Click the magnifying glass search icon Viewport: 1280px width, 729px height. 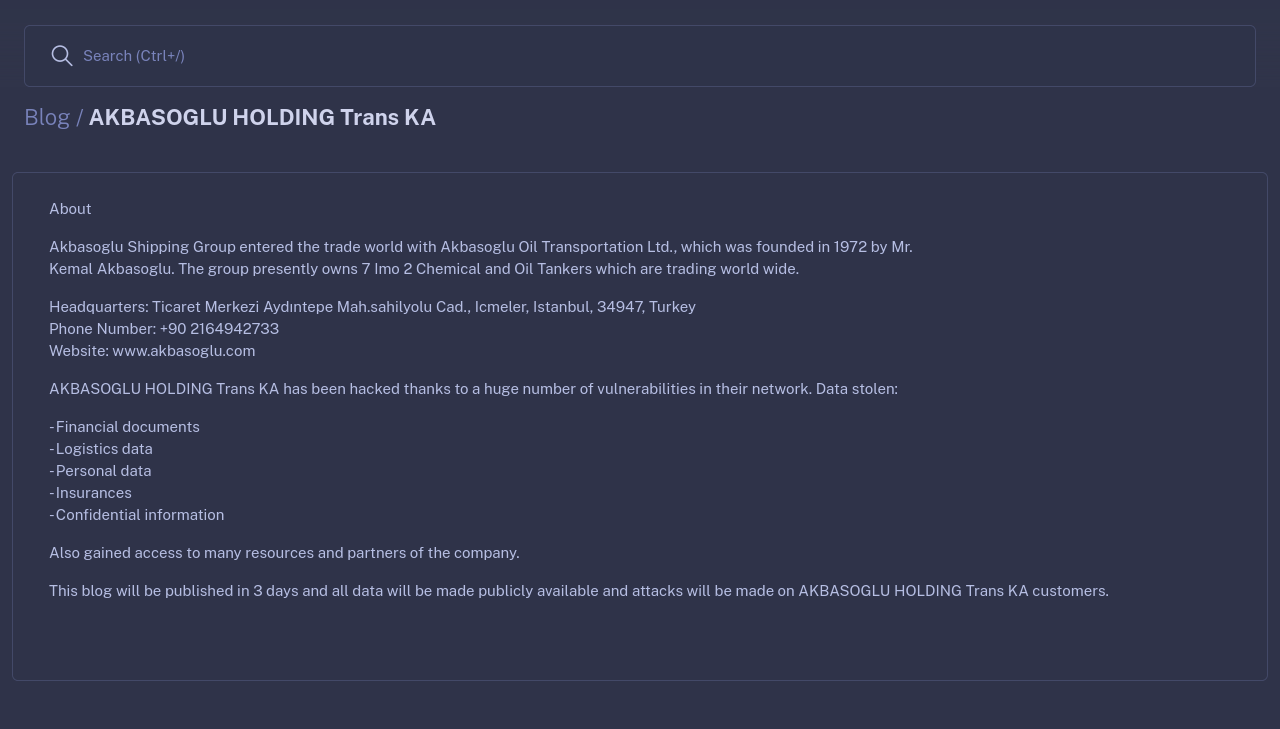[62, 56]
